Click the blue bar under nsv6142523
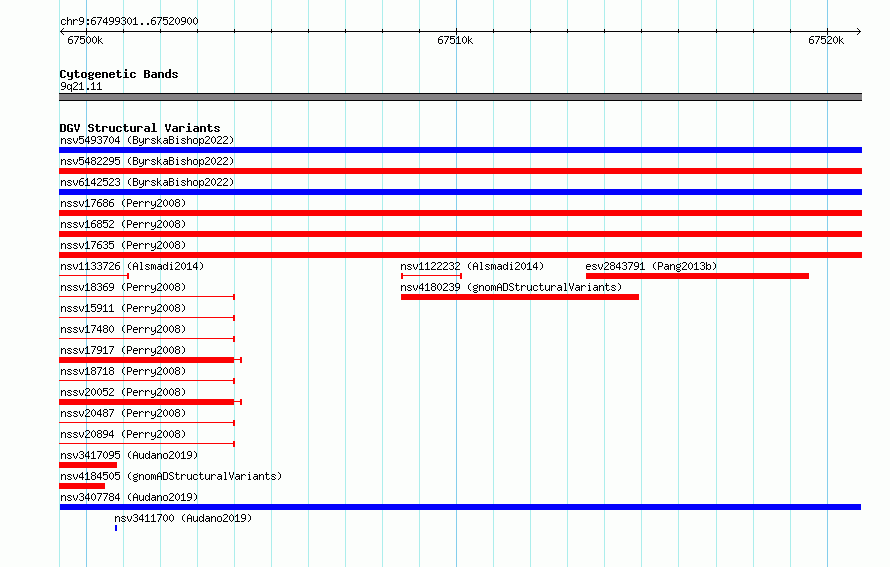Screen dimensions: 890x567 pos(460,192)
